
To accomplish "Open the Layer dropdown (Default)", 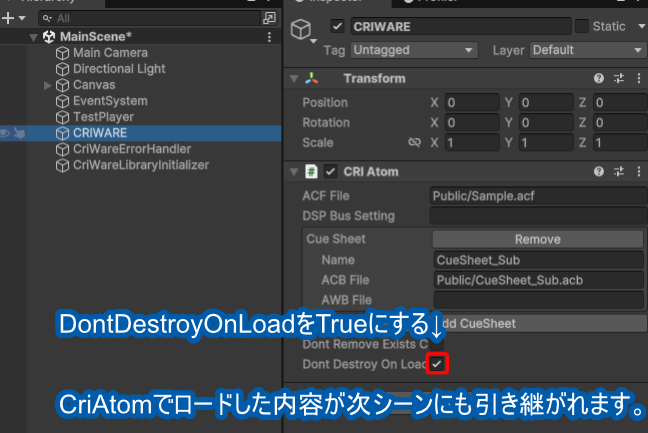I will coord(588,50).
